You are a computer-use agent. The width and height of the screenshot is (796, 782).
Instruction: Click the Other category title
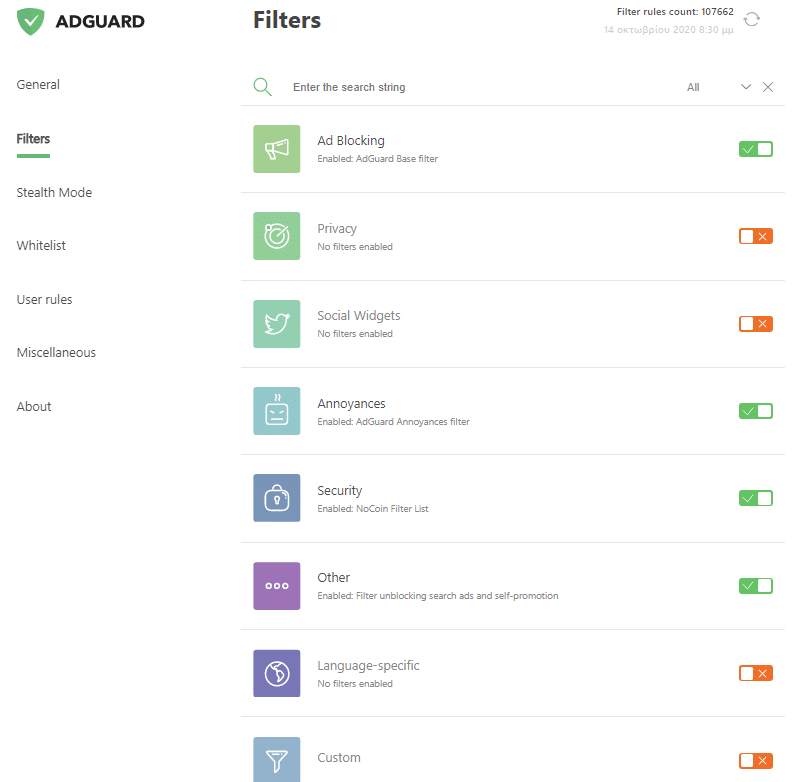[334, 578]
